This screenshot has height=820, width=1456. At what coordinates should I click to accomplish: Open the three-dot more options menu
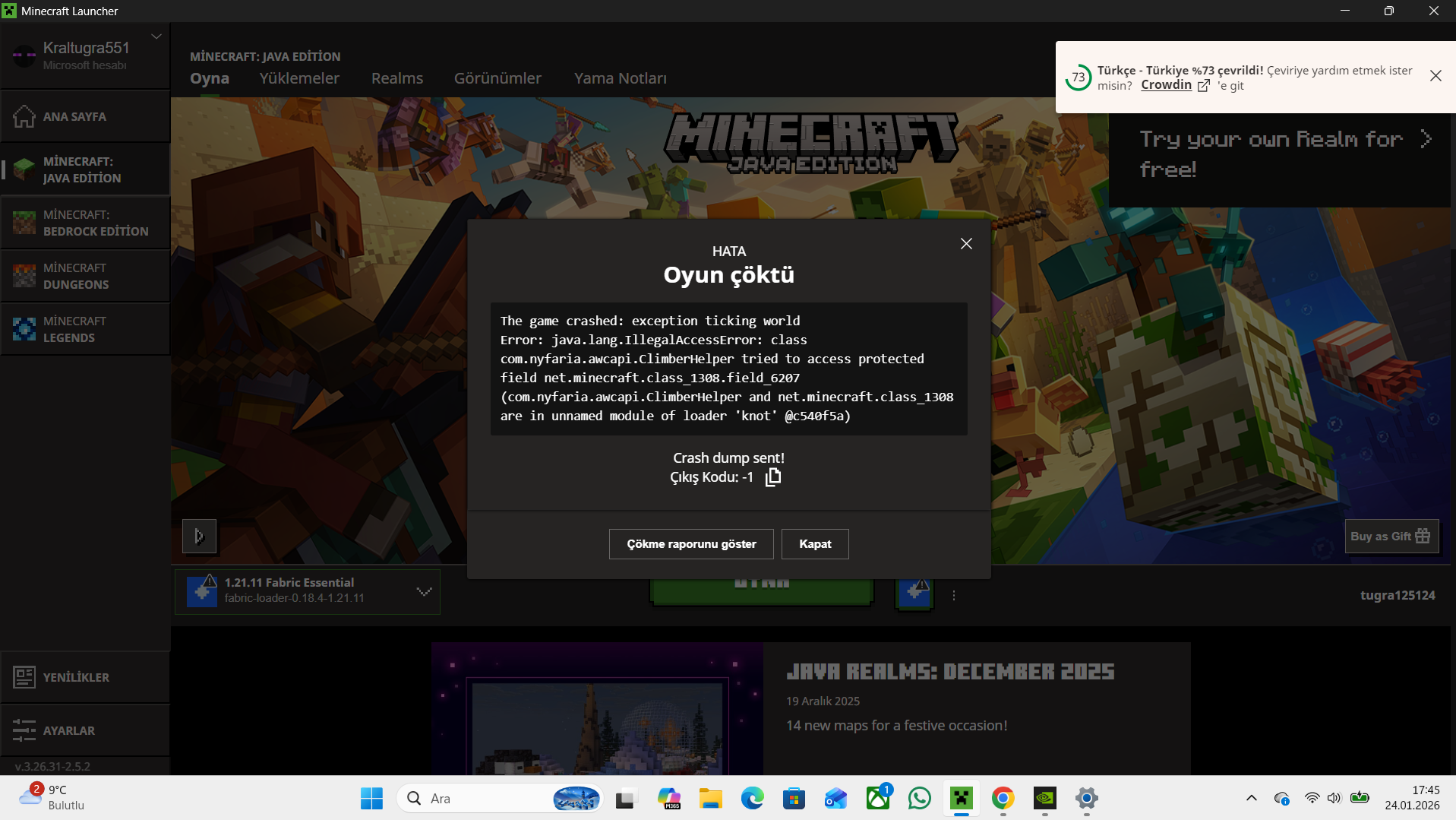pos(954,596)
